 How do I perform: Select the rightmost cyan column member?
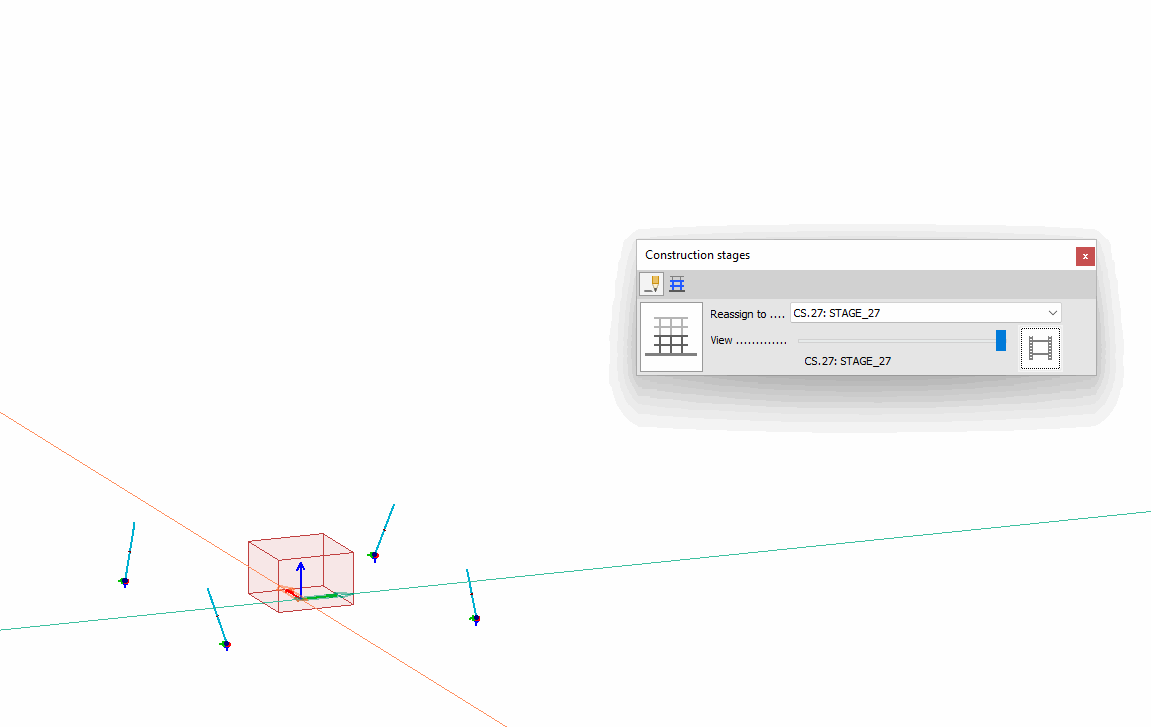pos(471,594)
